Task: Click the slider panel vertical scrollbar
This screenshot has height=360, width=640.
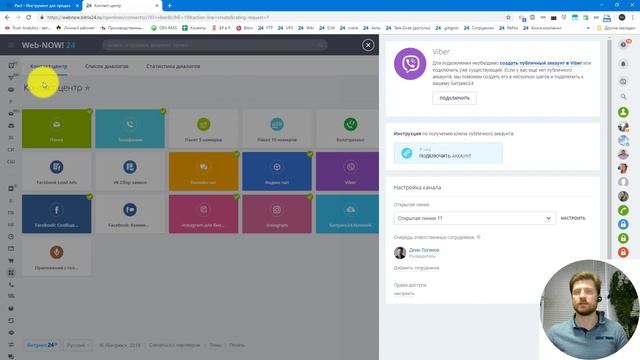Action: point(609,149)
